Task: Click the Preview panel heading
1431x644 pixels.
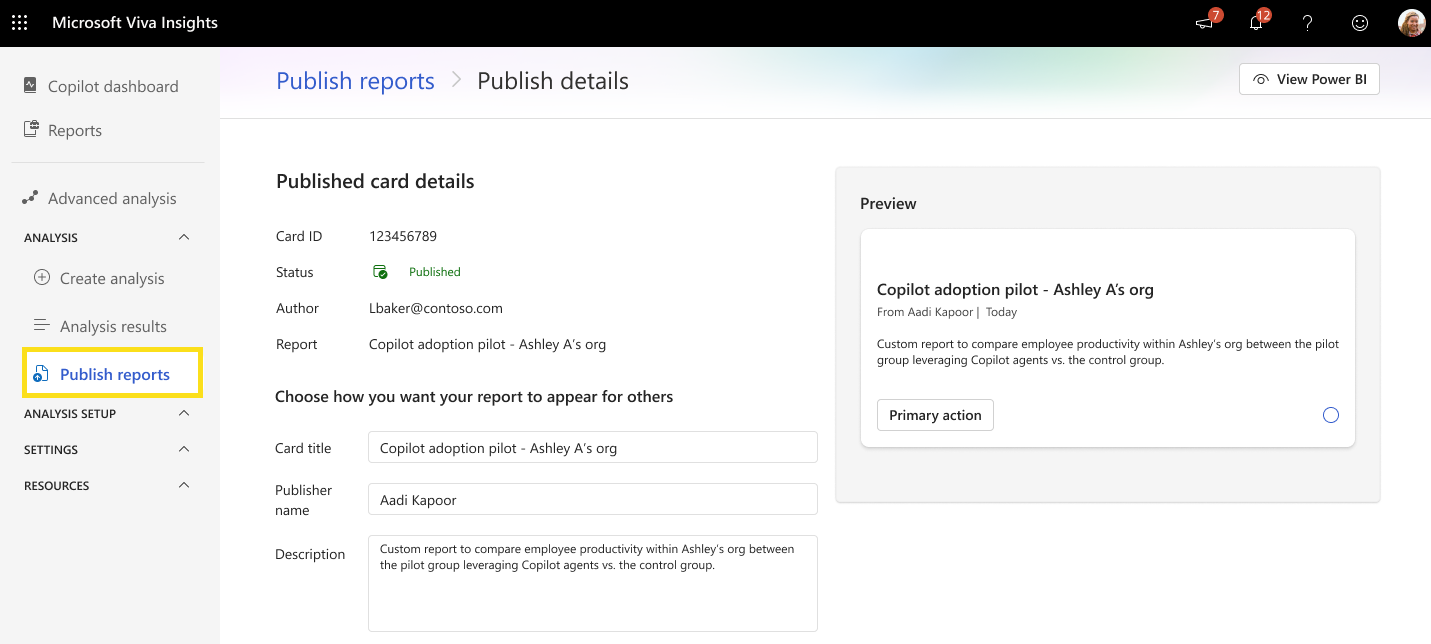Action: [x=888, y=203]
